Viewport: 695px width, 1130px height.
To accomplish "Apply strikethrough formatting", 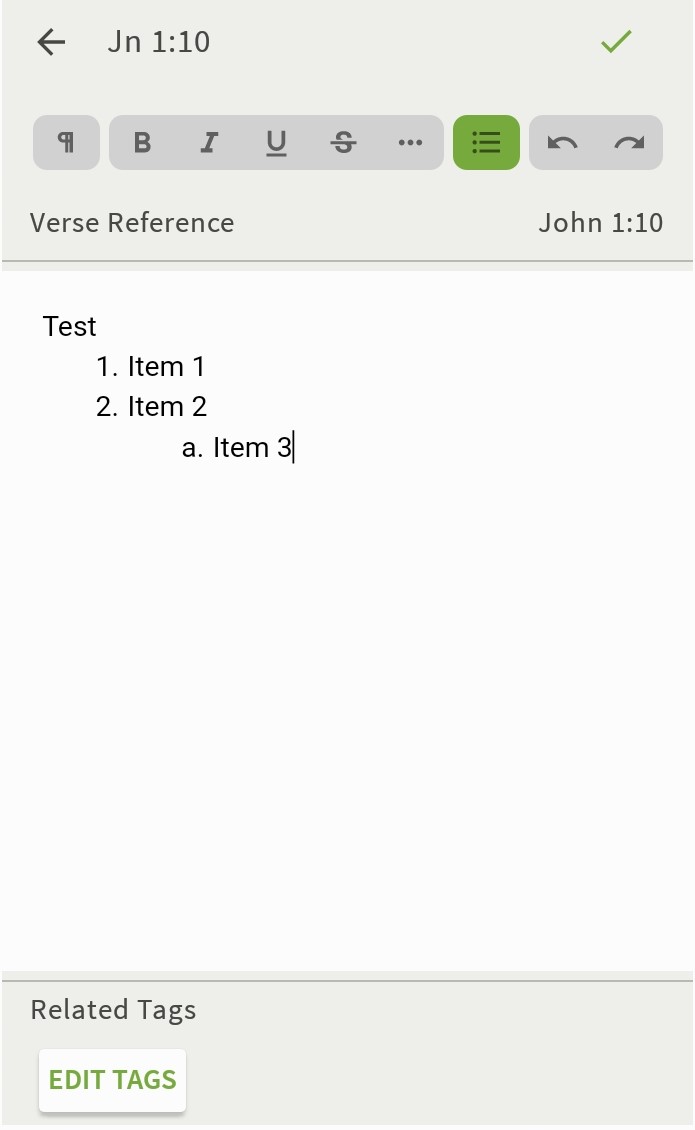I will coord(343,142).
